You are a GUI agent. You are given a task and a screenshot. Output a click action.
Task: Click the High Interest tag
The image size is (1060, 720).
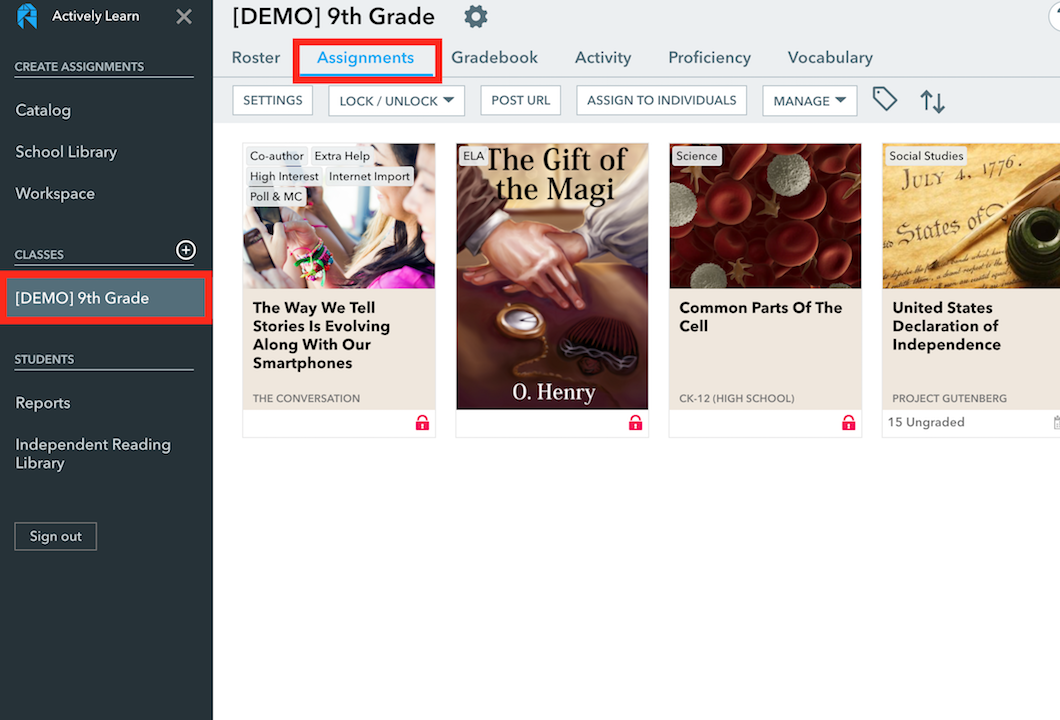point(284,176)
